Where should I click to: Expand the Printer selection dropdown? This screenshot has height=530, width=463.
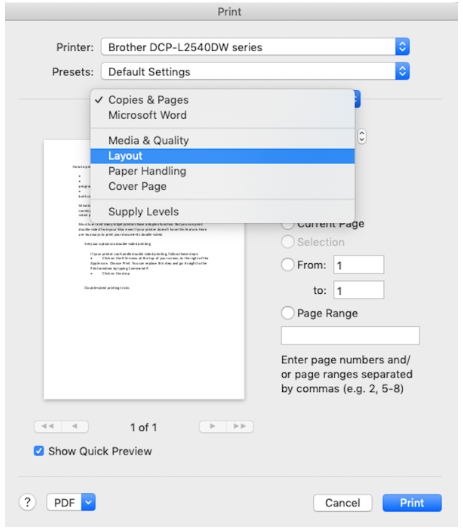402,47
